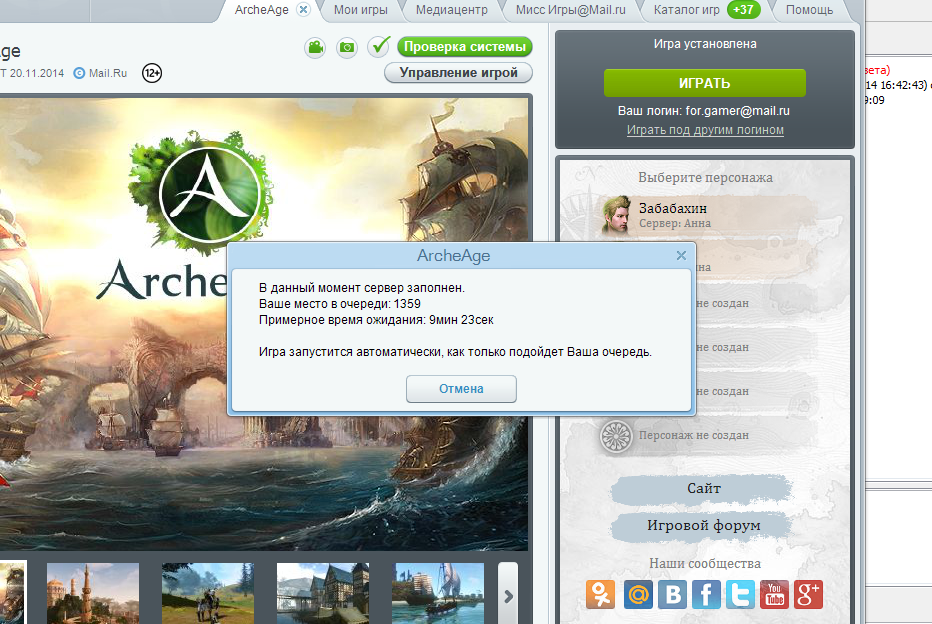932x624 pixels.
Task: Open the Помощь tab
Action: pyautogui.click(x=809, y=10)
